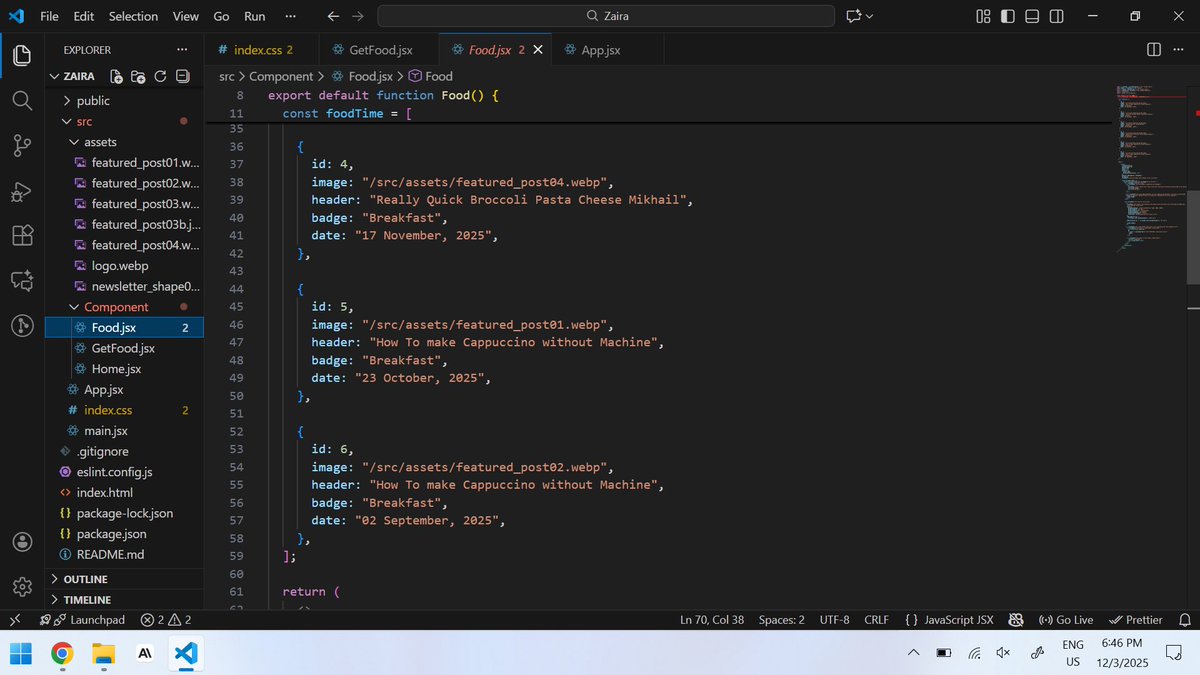Open Manage settings gear

coord(21,586)
